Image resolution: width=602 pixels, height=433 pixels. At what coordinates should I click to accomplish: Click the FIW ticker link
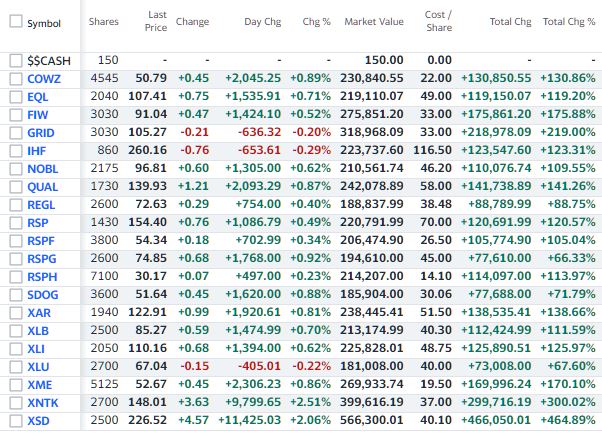[38, 114]
